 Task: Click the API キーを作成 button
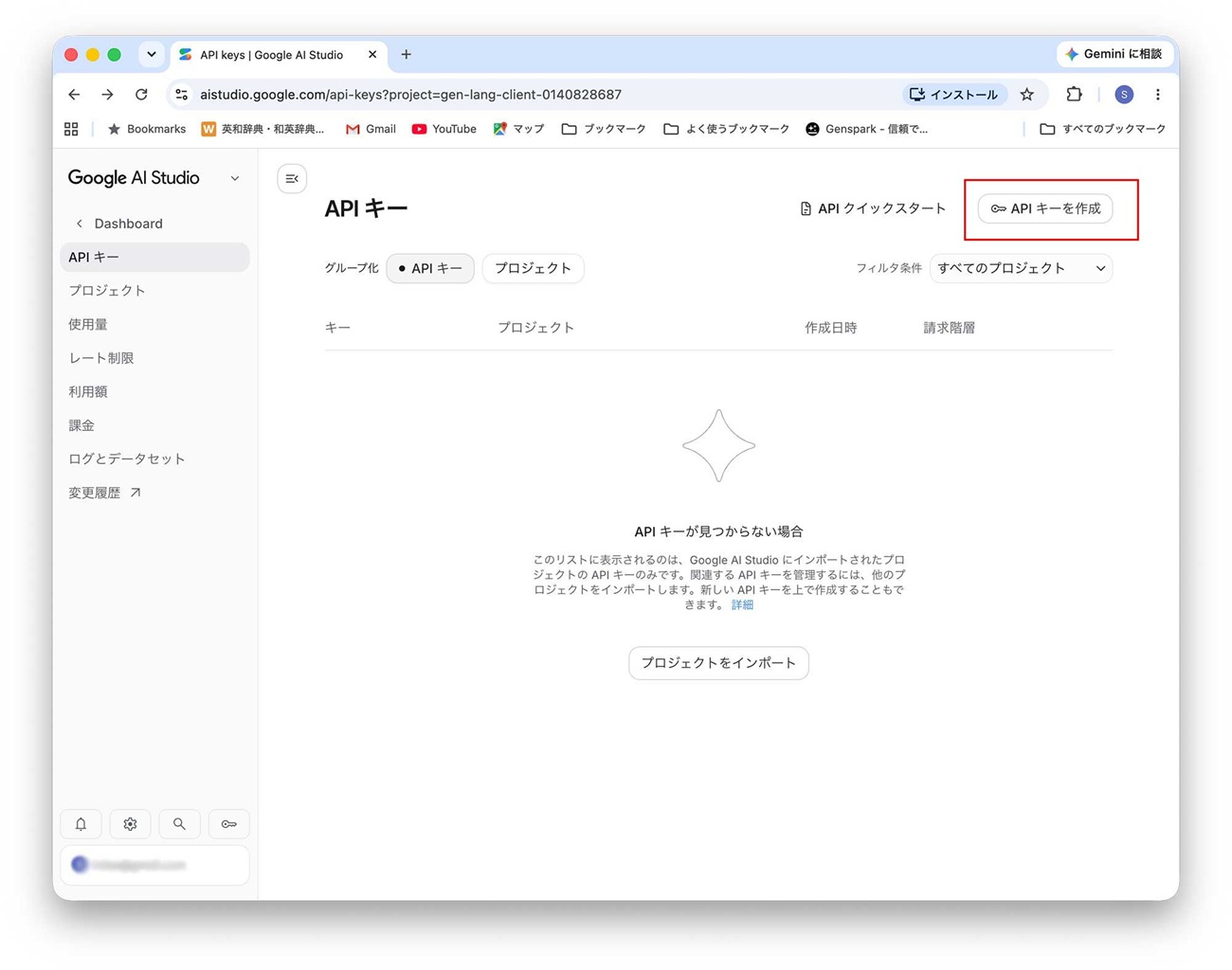1045,208
